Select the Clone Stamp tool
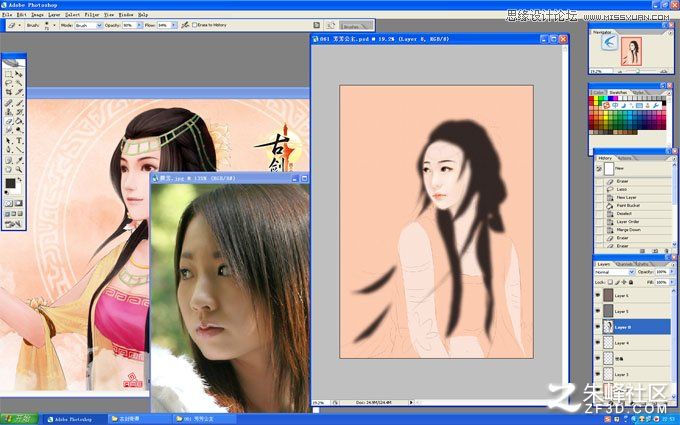 9,112
